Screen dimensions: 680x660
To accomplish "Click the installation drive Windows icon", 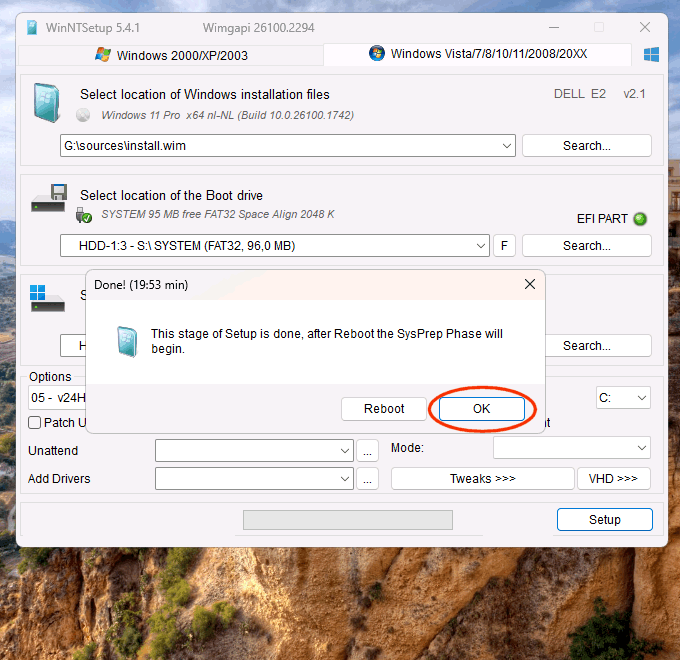I will [47, 298].
